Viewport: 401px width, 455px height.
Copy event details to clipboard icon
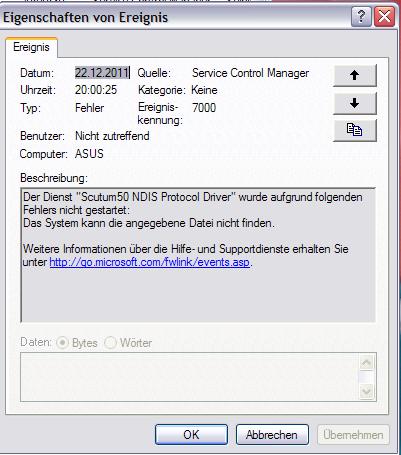click(355, 130)
